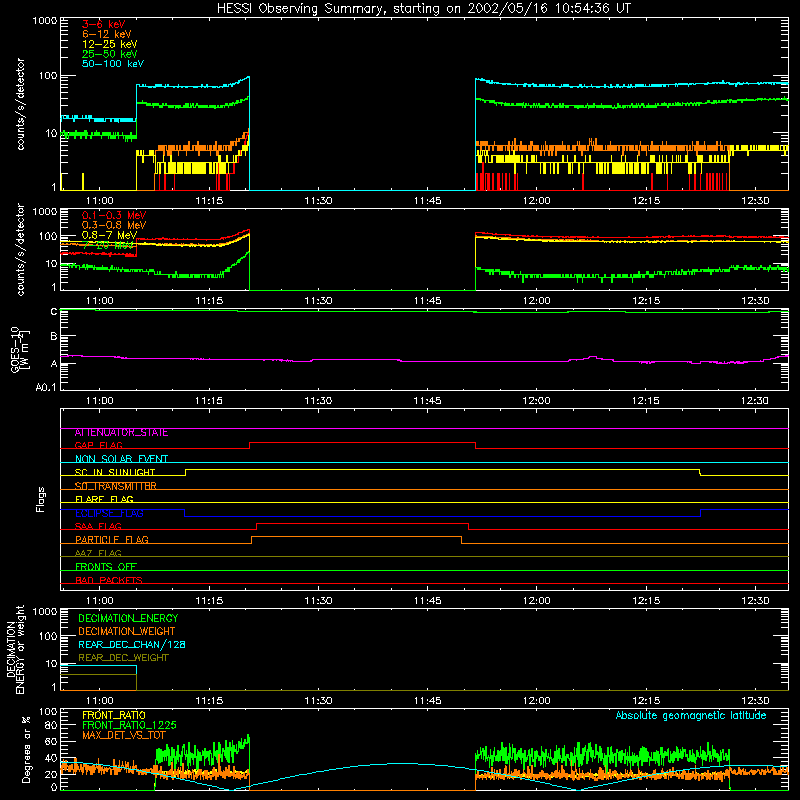Click the Degrees or % axis title
Viewport: 800px width, 800px height.
pyautogui.click(x=26, y=749)
